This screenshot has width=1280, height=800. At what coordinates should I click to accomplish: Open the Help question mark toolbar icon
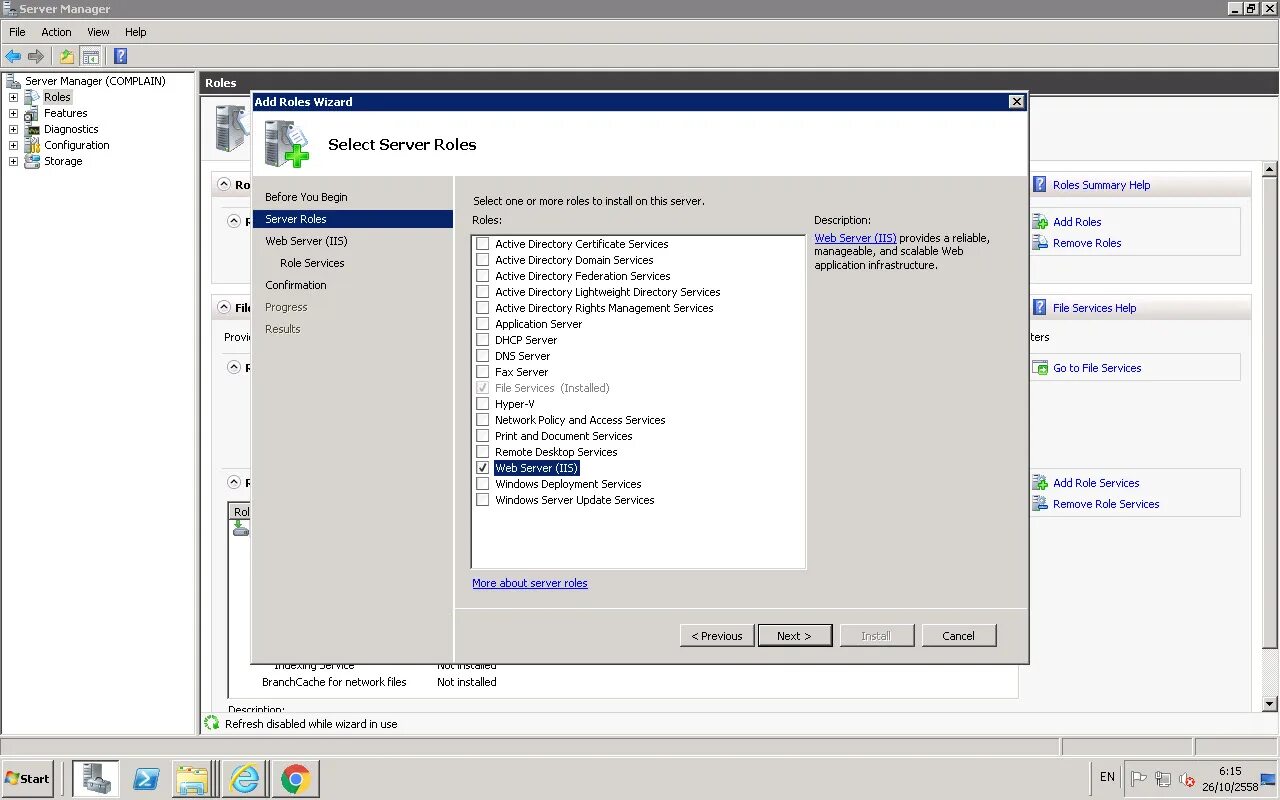[x=120, y=56]
